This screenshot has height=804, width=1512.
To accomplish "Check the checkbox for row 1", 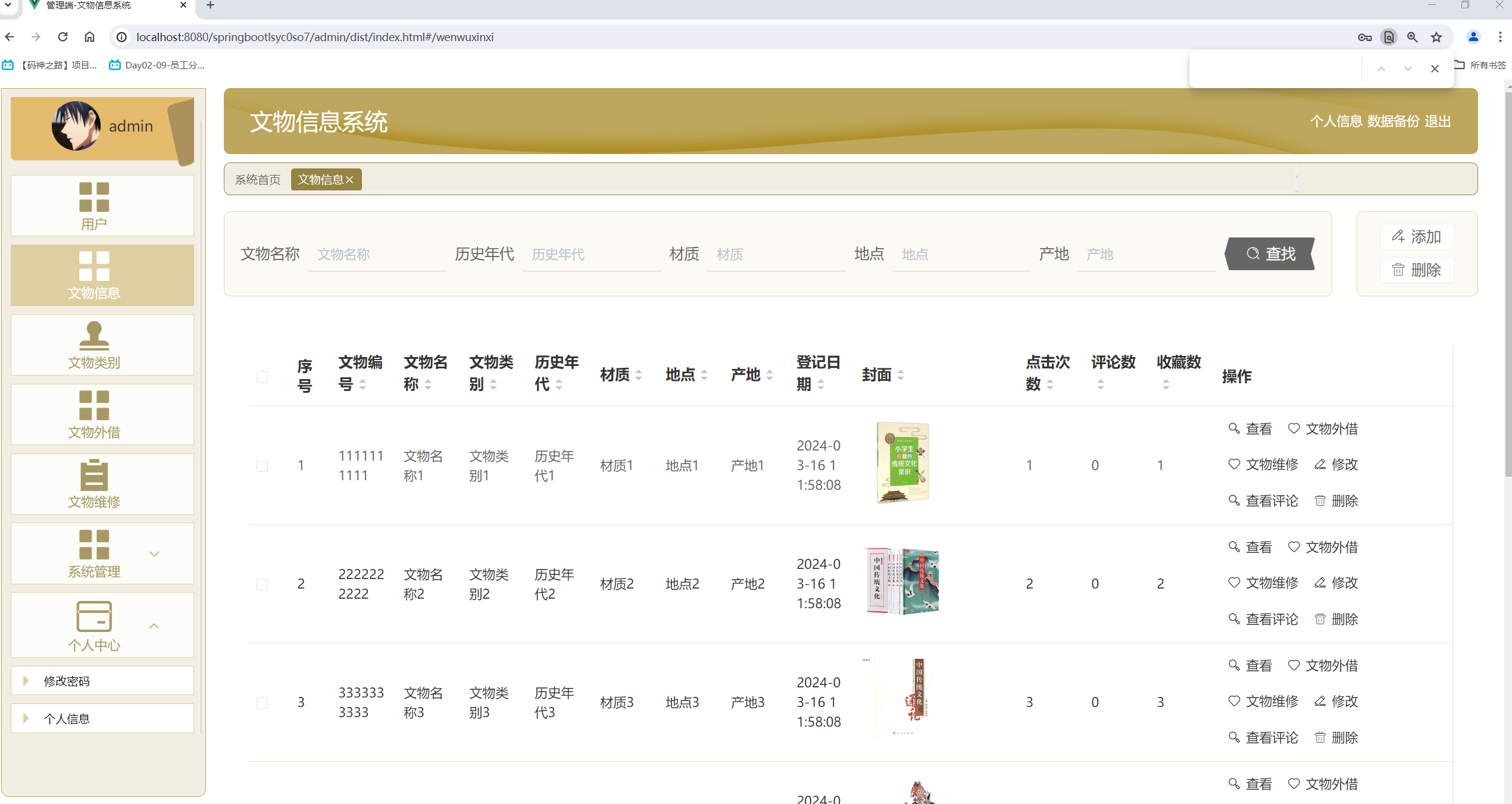I will (x=262, y=466).
